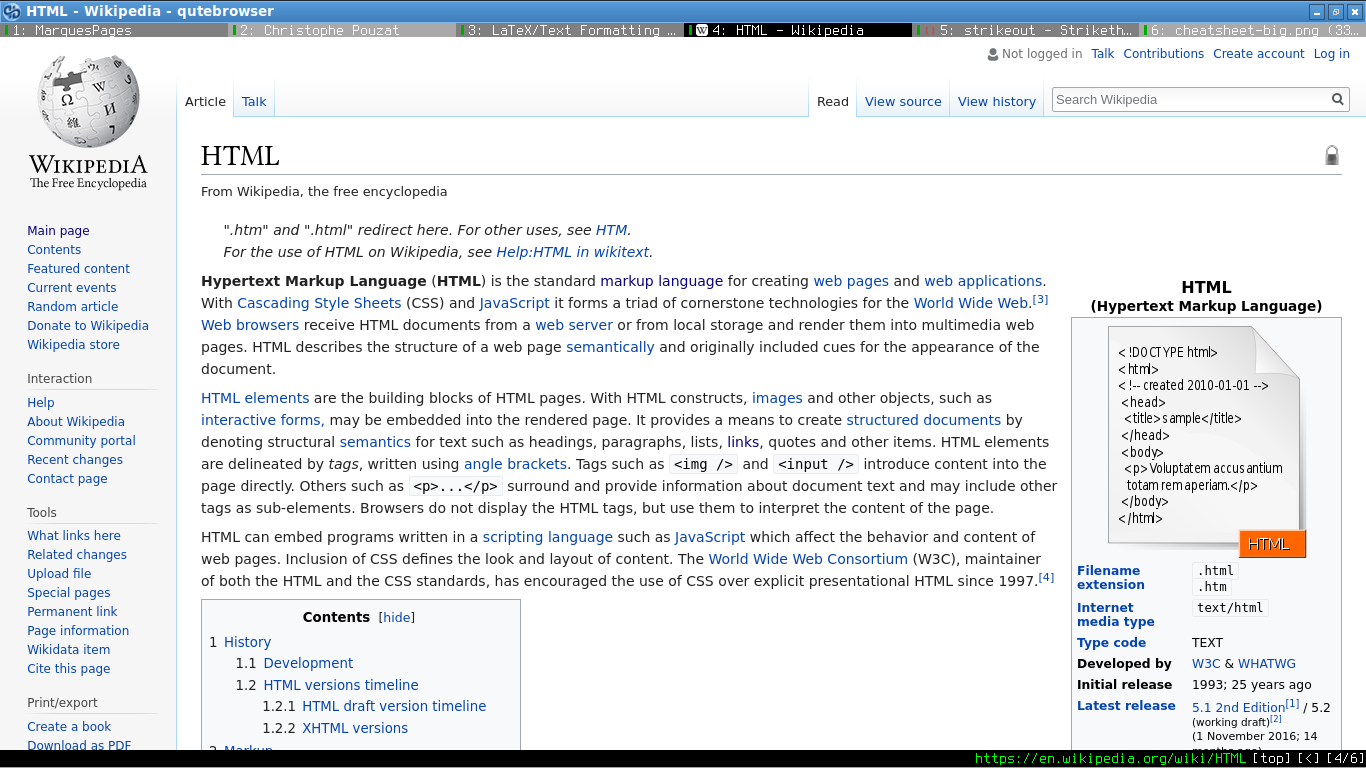Click the page protection padlock icon
Image resolution: width=1366 pixels, height=768 pixels.
coord(1331,155)
